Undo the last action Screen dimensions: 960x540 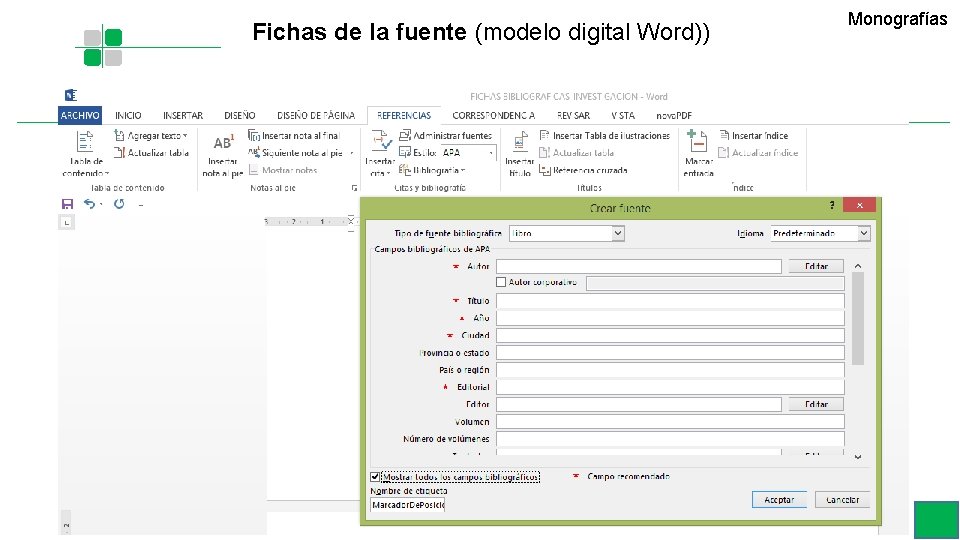[x=89, y=204]
